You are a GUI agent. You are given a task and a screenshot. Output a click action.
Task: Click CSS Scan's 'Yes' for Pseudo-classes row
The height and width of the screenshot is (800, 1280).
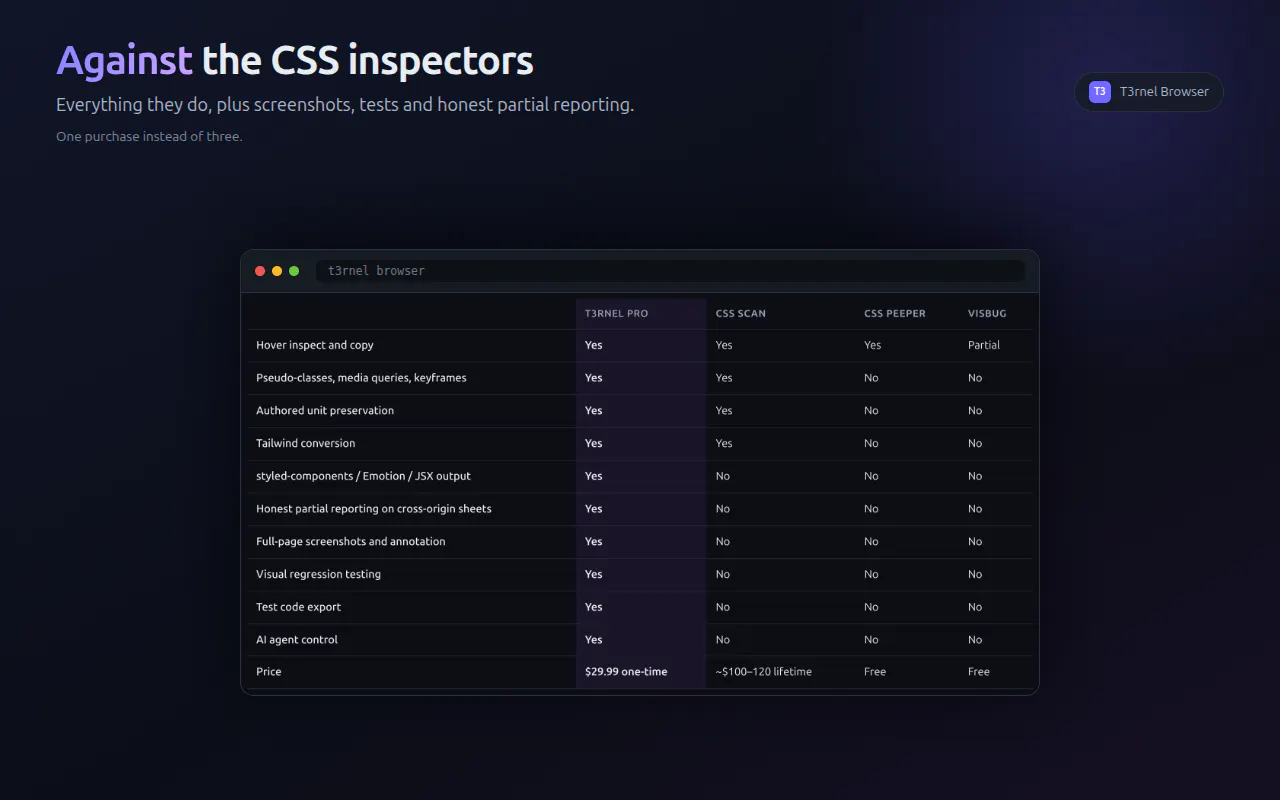pos(724,378)
